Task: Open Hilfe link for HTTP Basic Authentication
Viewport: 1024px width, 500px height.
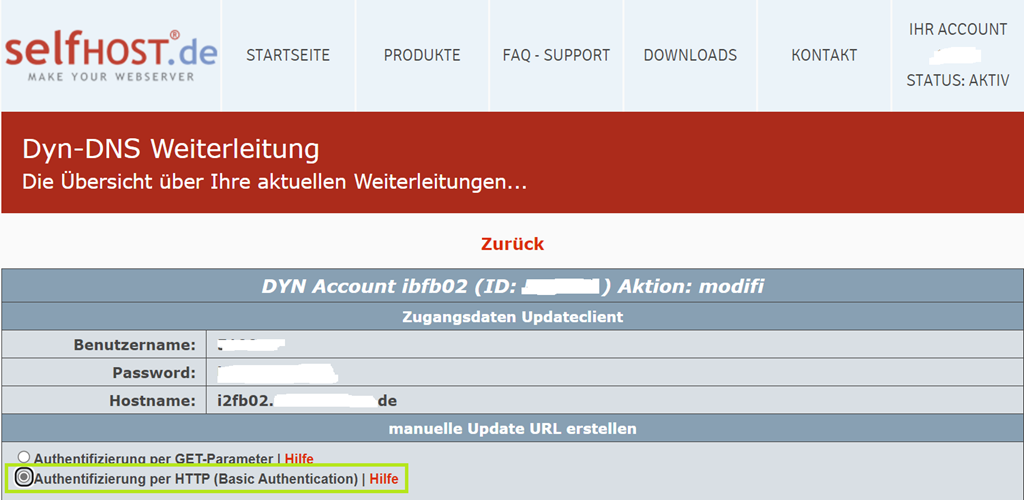Action: pos(384,479)
